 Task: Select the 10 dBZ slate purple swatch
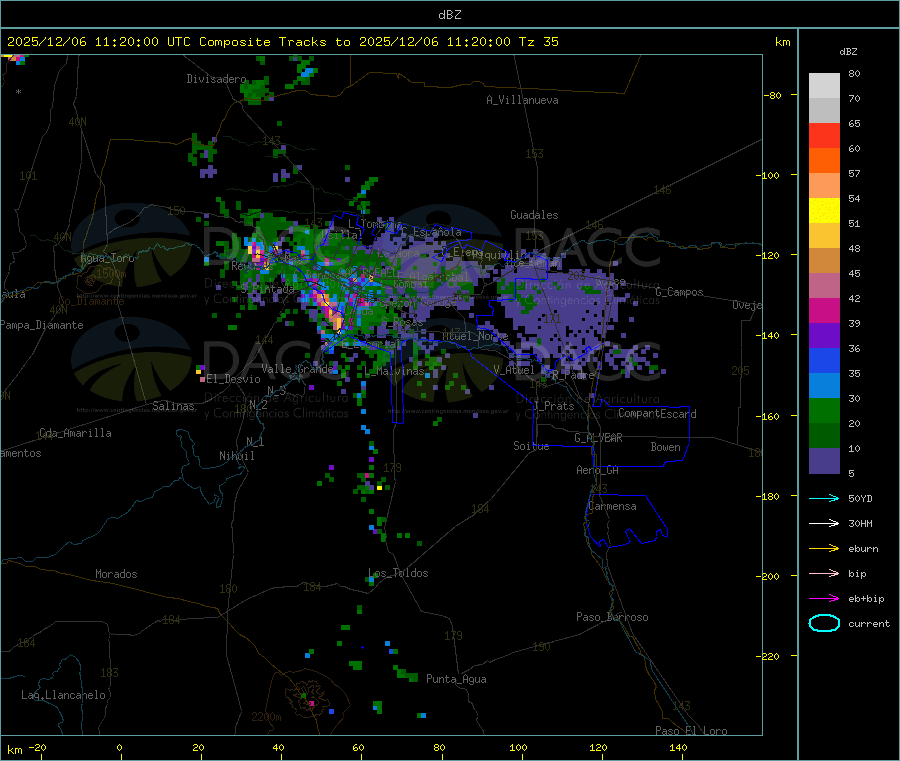pos(824,461)
